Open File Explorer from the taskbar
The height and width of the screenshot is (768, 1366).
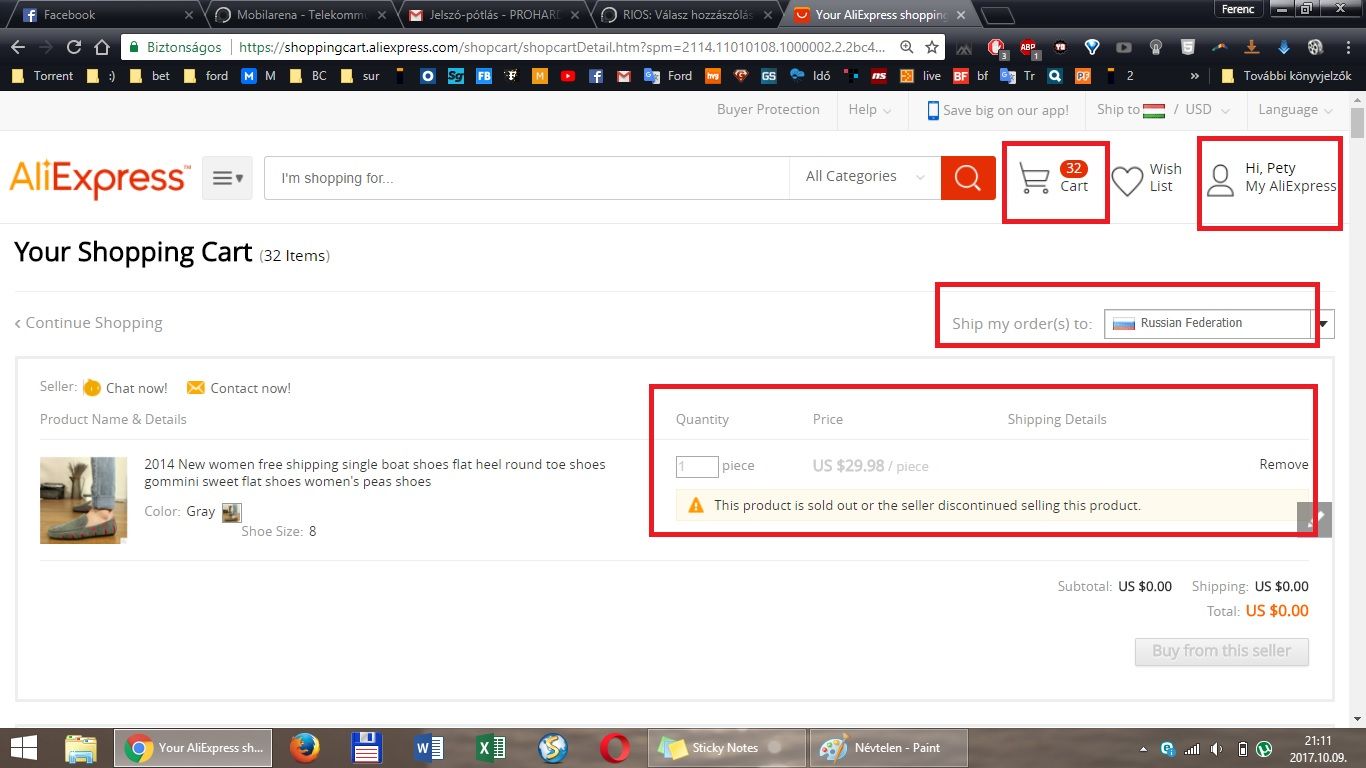pos(81,748)
